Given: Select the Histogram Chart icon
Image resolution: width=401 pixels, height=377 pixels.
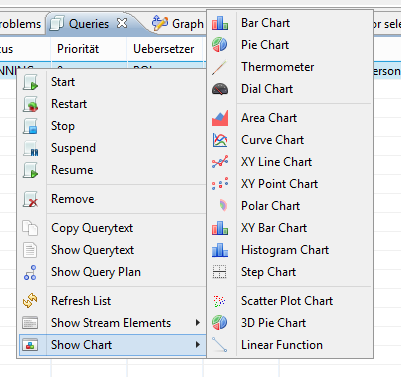Looking at the screenshot, I should 220,250.
